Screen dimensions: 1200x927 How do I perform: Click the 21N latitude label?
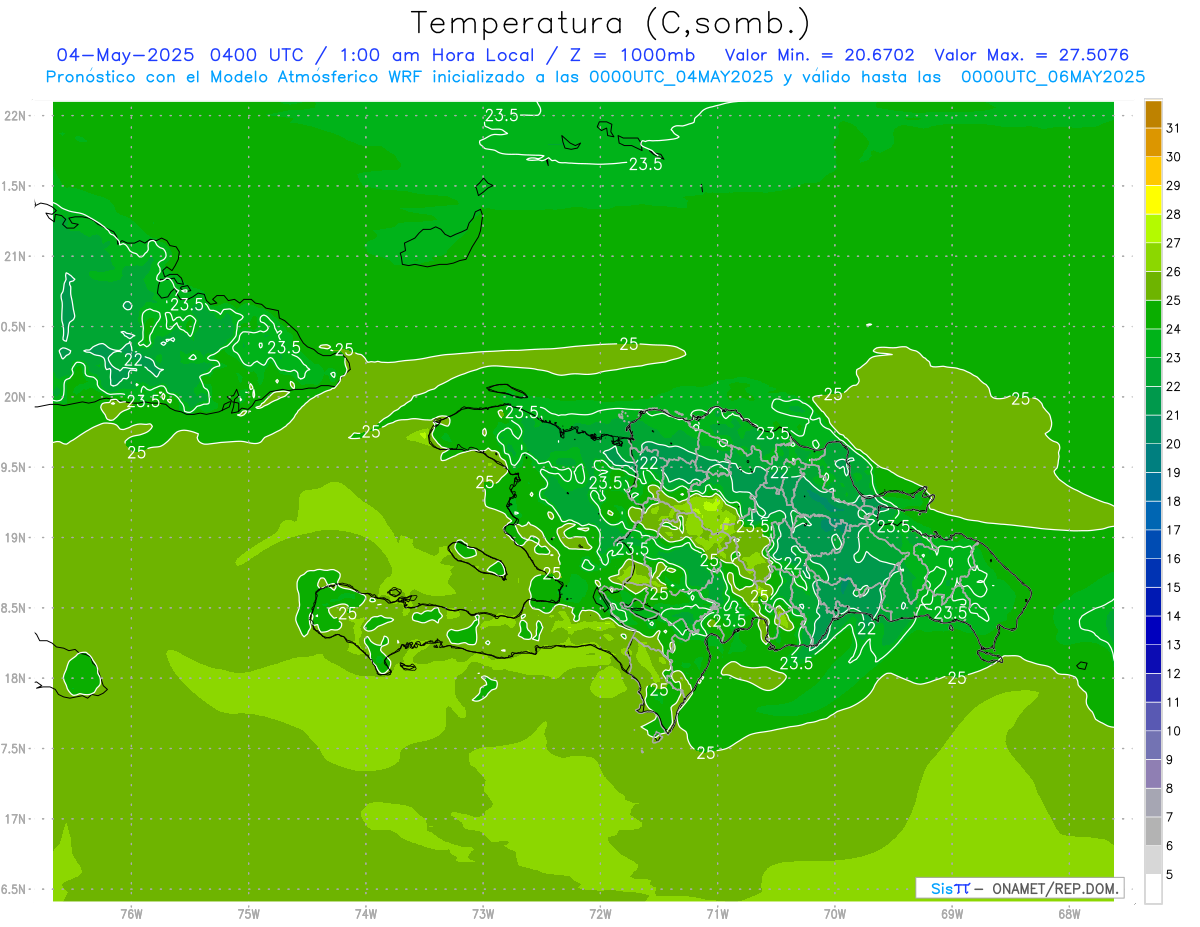(16, 256)
